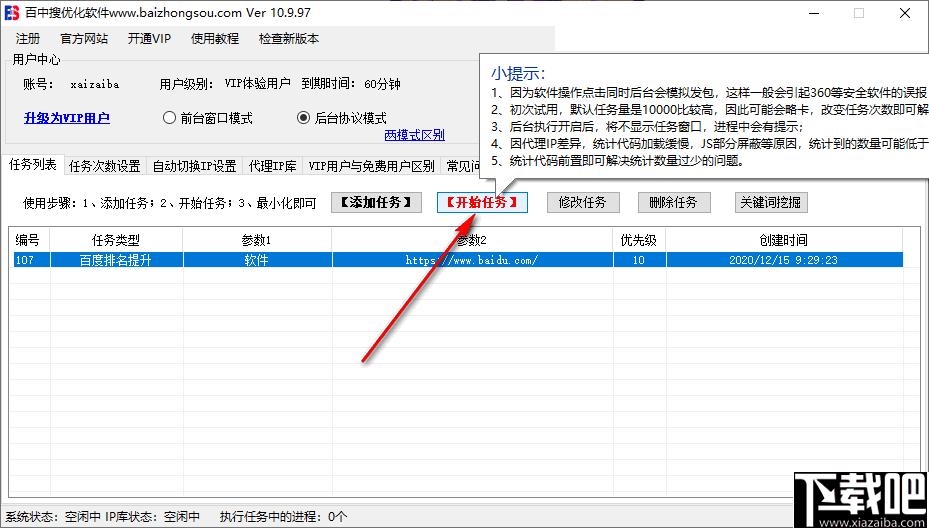The height and width of the screenshot is (528, 929).
Task: Switch to the 自动切换IP设置 tab
Action: [x=194, y=167]
